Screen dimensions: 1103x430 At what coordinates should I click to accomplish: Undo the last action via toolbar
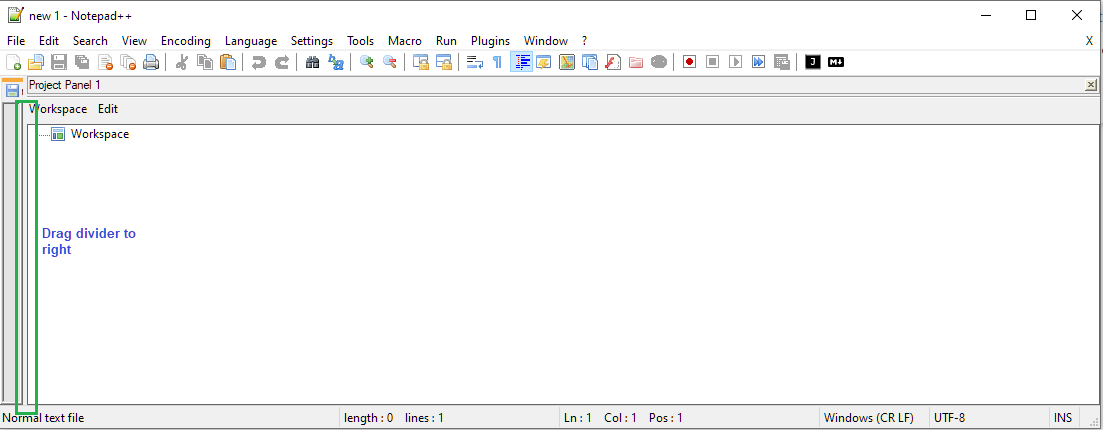click(x=259, y=62)
